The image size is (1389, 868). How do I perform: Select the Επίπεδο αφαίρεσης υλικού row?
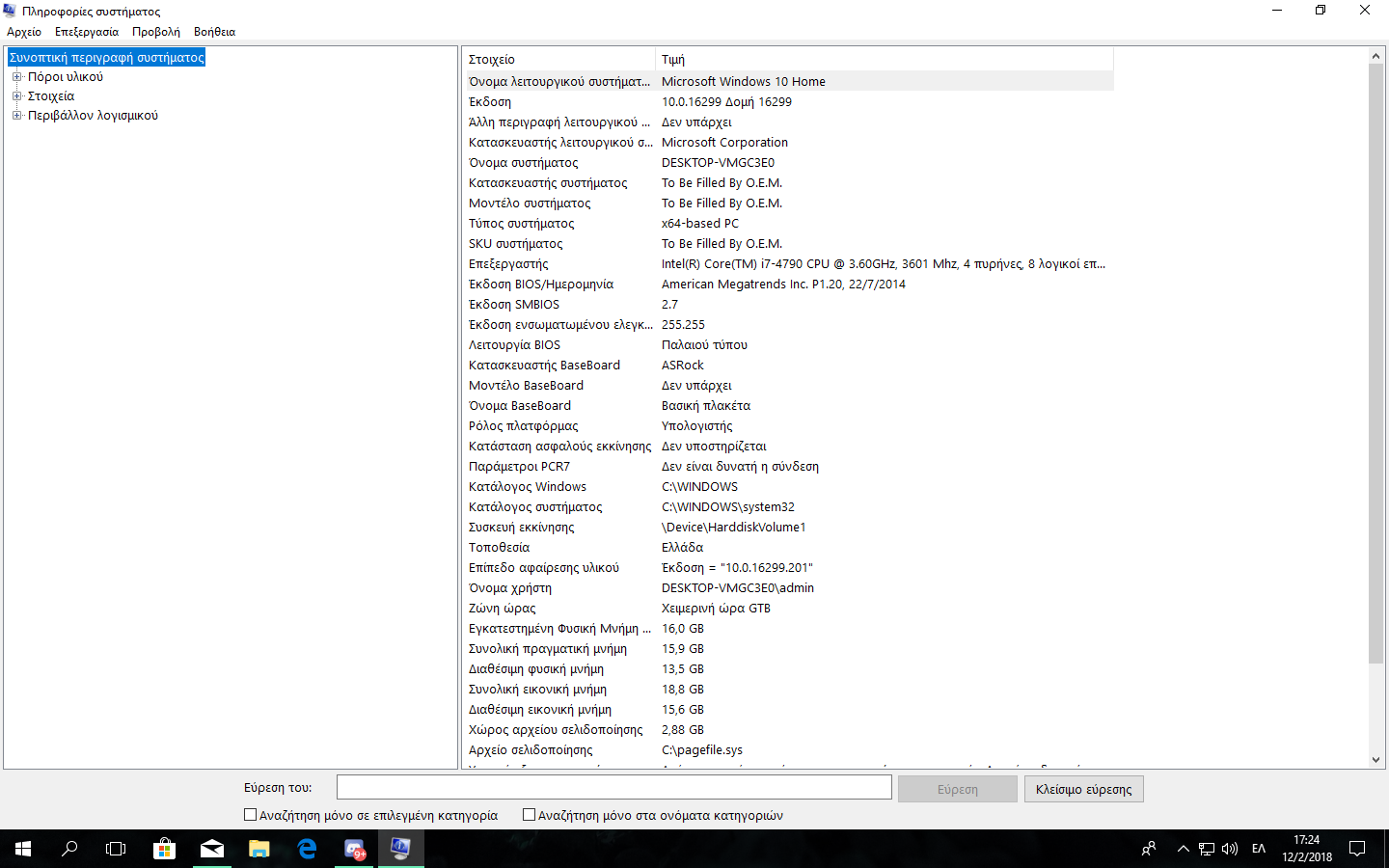point(788,568)
